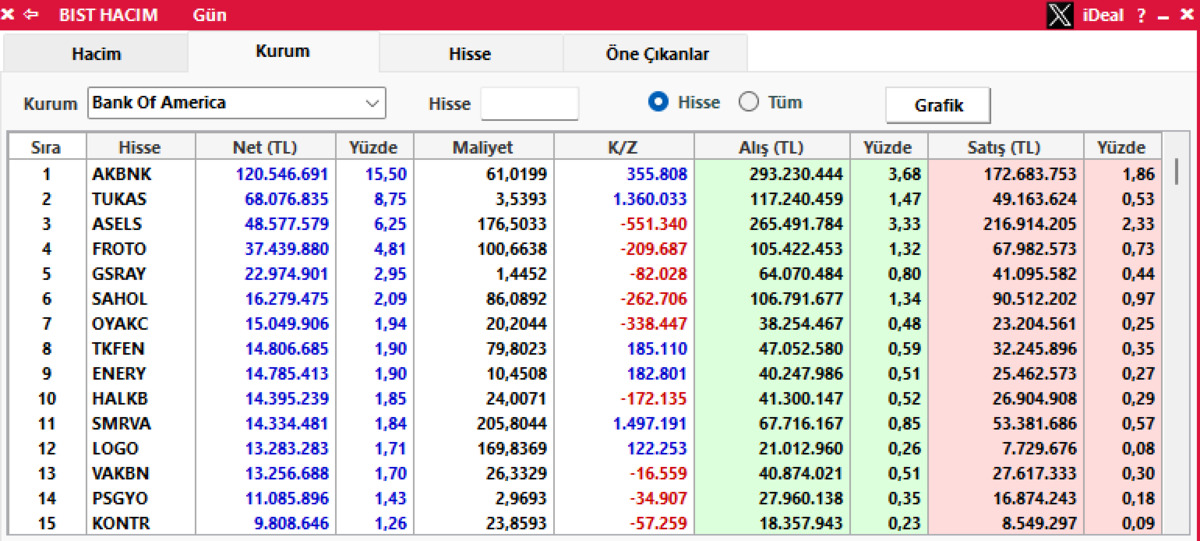Click the back arrow icon in title bar

click(x=31, y=15)
